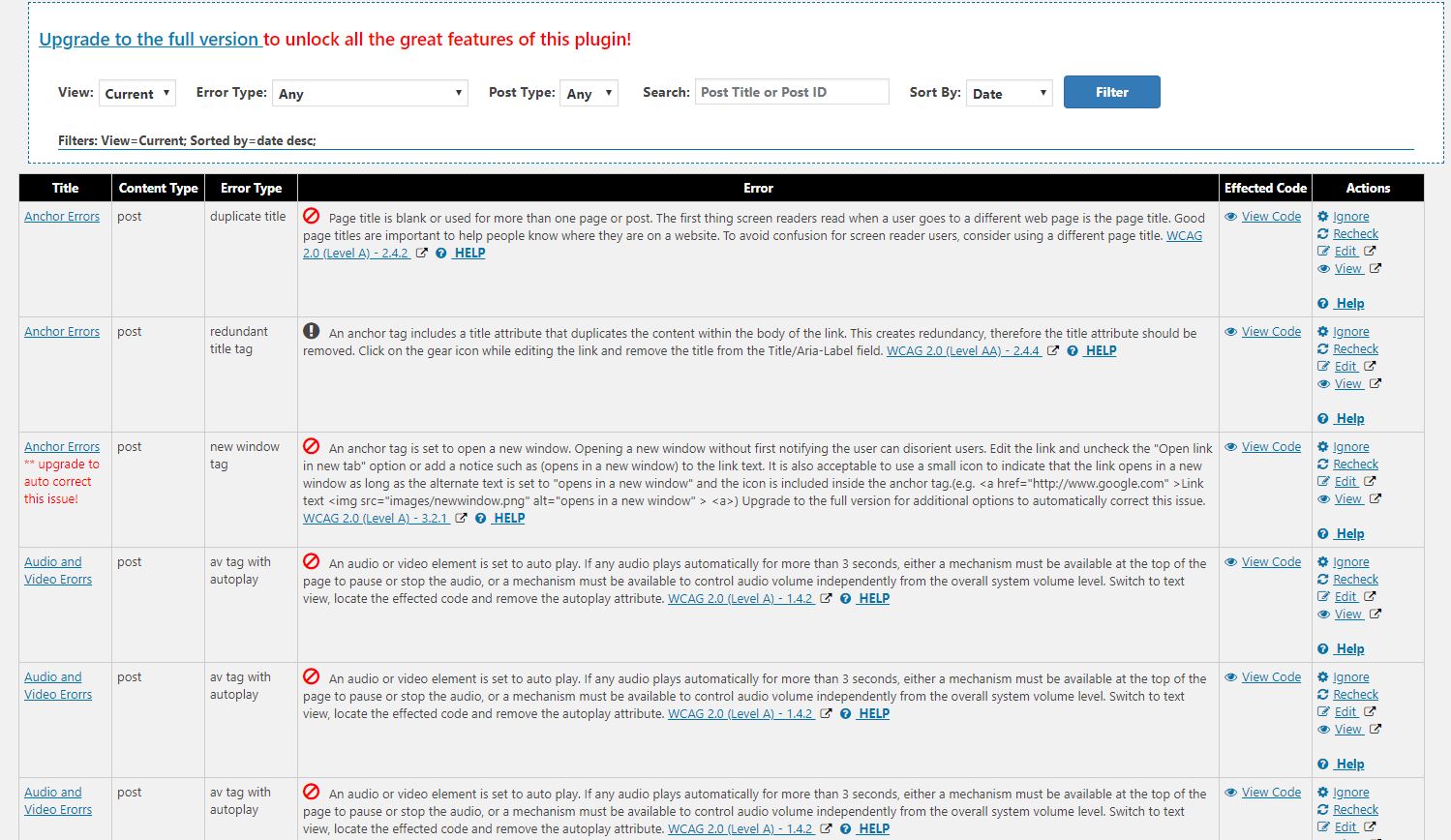Open HELP link in redundant title tag error description

[x=1101, y=351]
